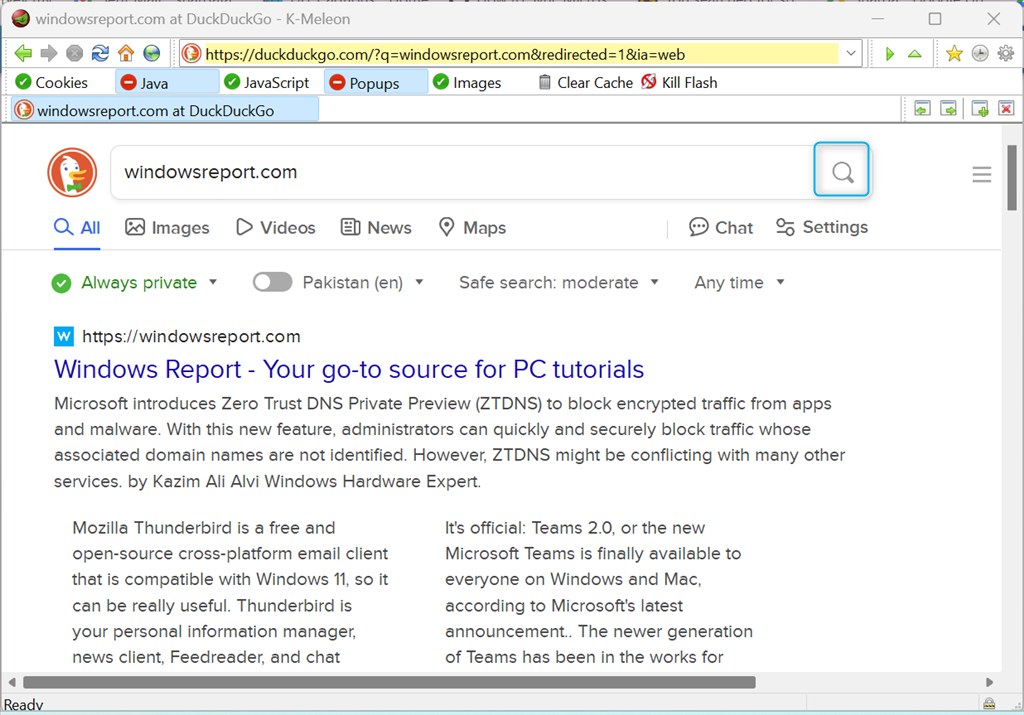
Task: Go forward with the gray right arrow
Action: pyautogui.click(x=49, y=53)
